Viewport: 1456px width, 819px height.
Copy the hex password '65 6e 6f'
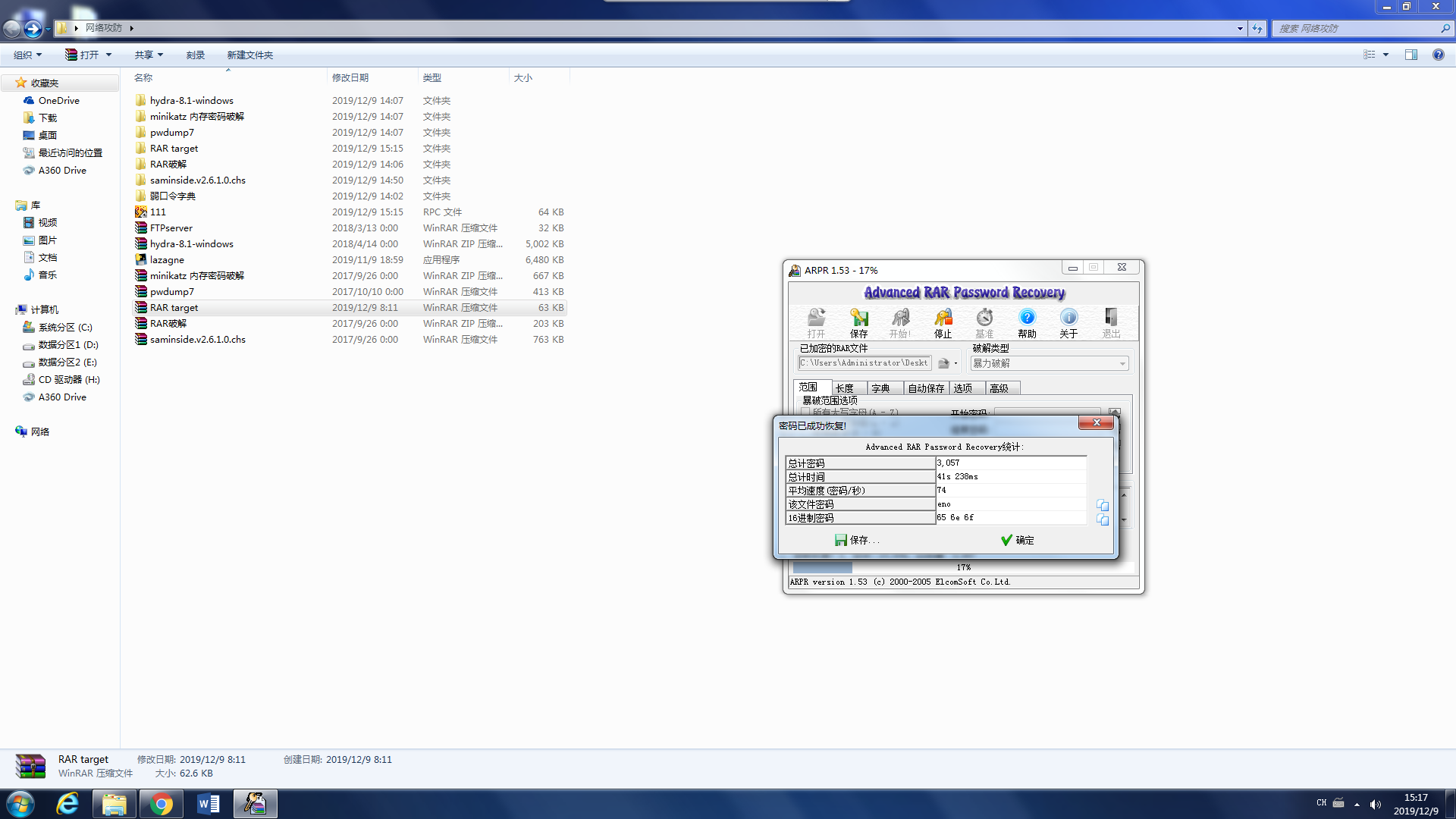[x=1103, y=519]
